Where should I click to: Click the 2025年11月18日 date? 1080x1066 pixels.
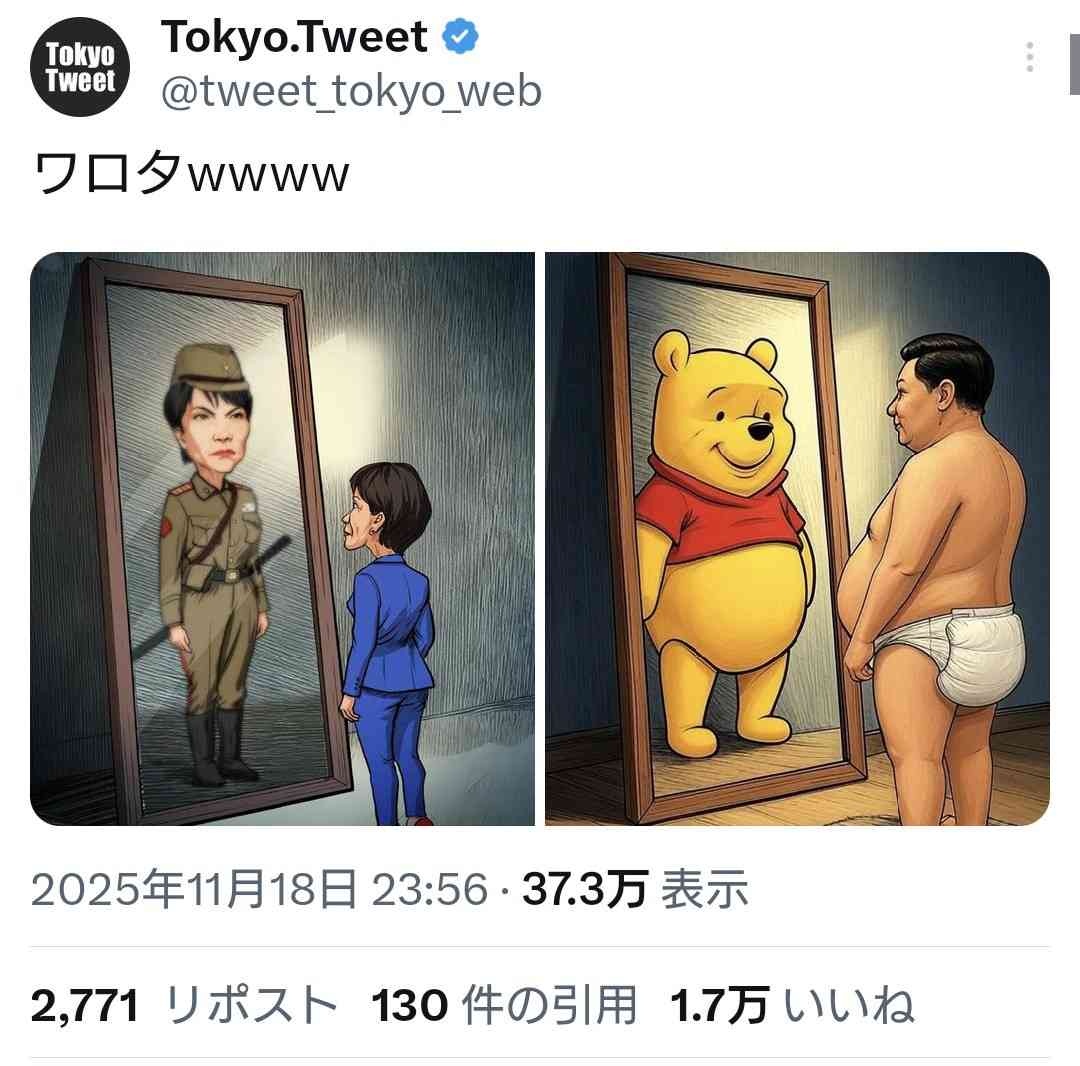click(x=194, y=889)
